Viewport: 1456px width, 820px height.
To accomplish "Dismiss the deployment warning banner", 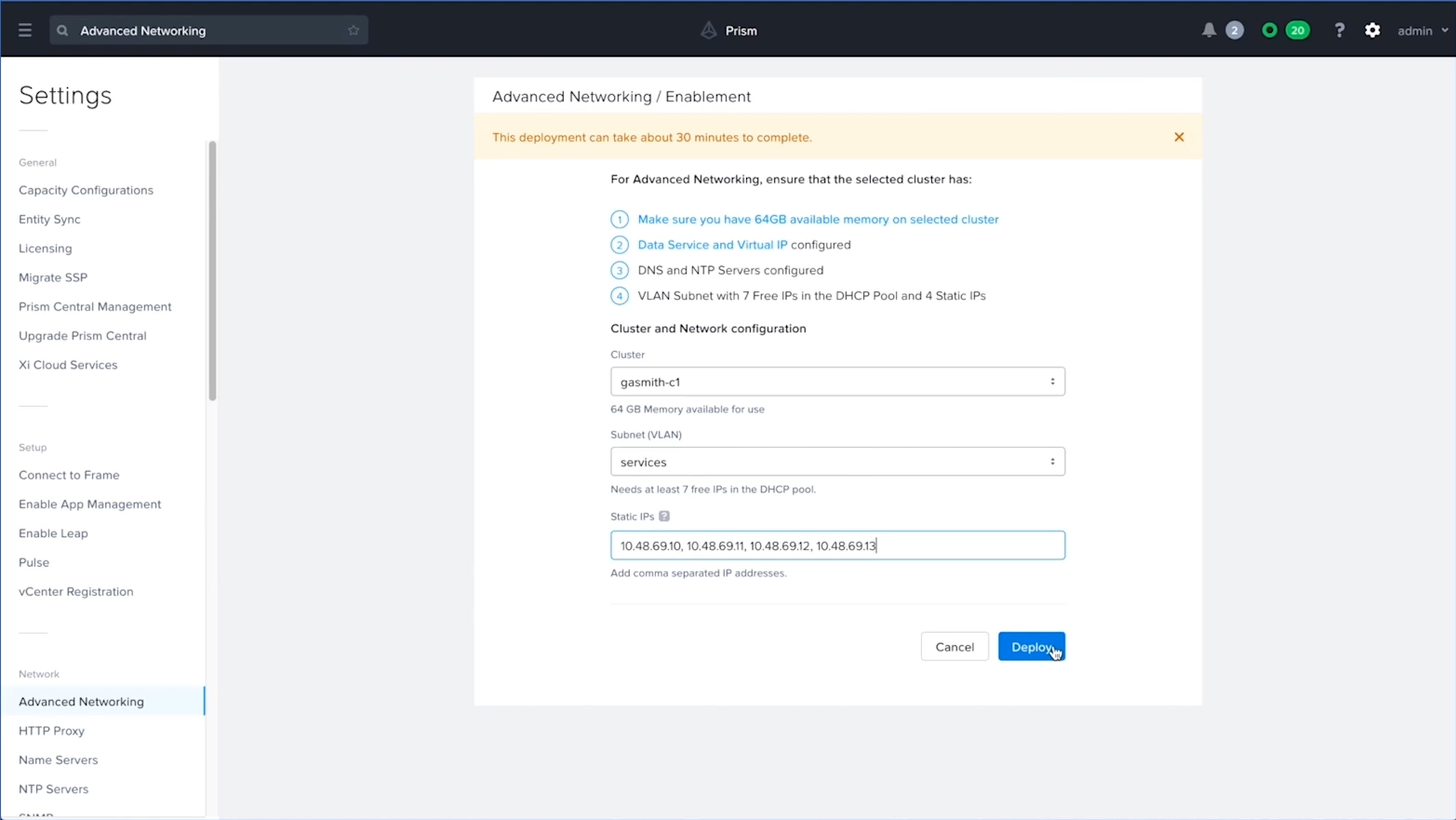I will click(1179, 137).
